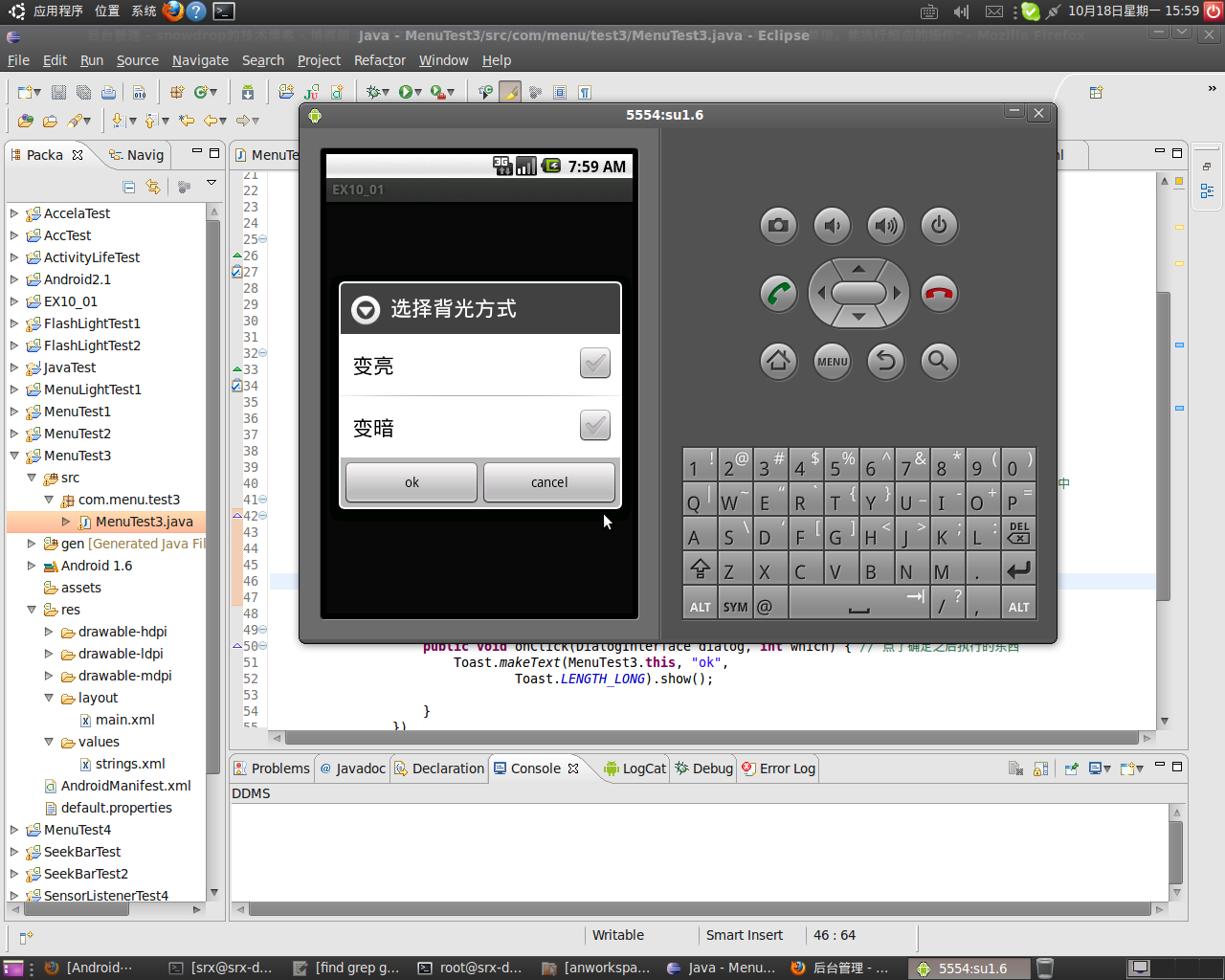Viewport: 1225px width, 980px height.
Task: Click the Q key on emulator keyboard
Action: tap(700, 499)
